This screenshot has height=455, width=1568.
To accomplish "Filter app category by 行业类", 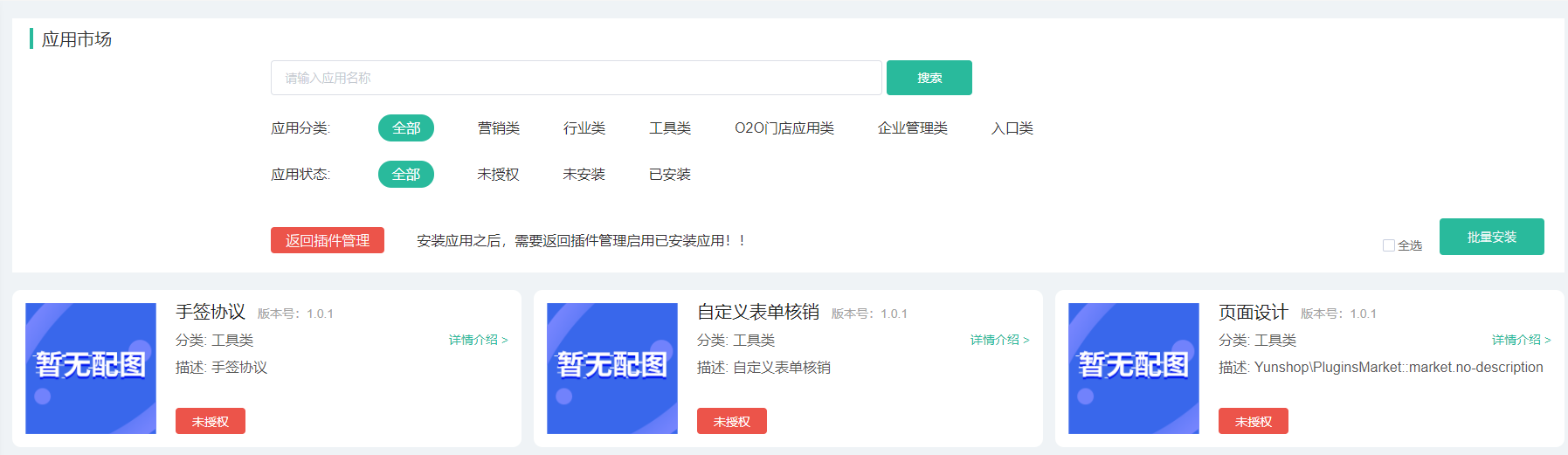I will coord(584,128).
